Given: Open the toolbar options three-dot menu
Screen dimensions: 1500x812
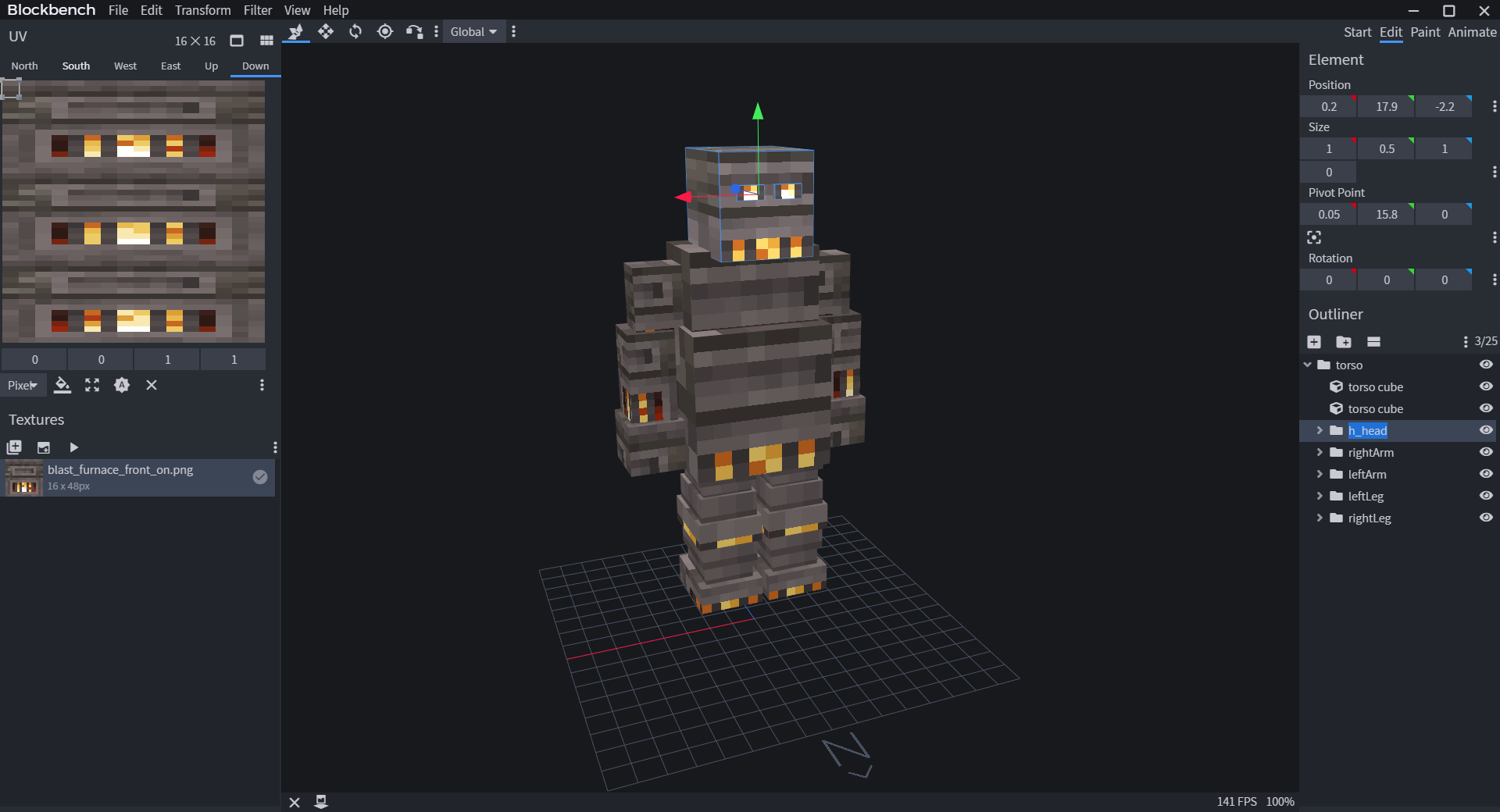Looking at the screenshot, I should pos(436,32).
